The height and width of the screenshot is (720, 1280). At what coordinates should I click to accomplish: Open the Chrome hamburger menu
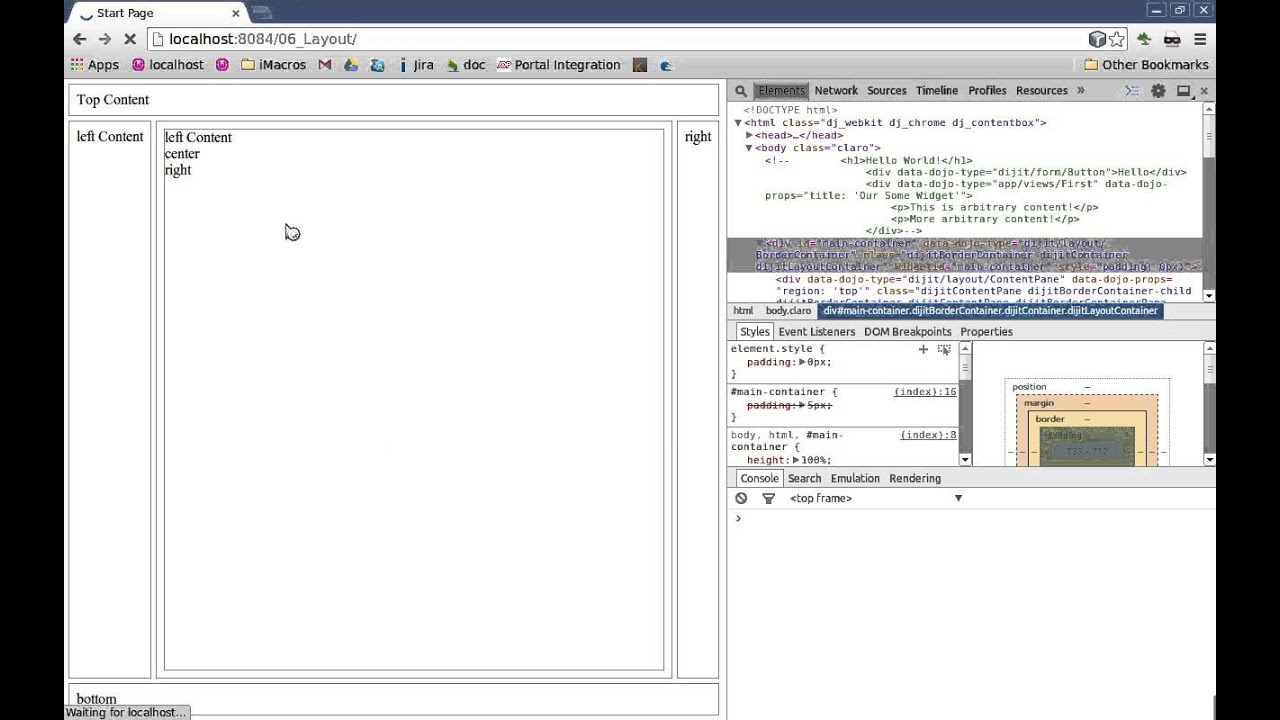(1200, 39)
